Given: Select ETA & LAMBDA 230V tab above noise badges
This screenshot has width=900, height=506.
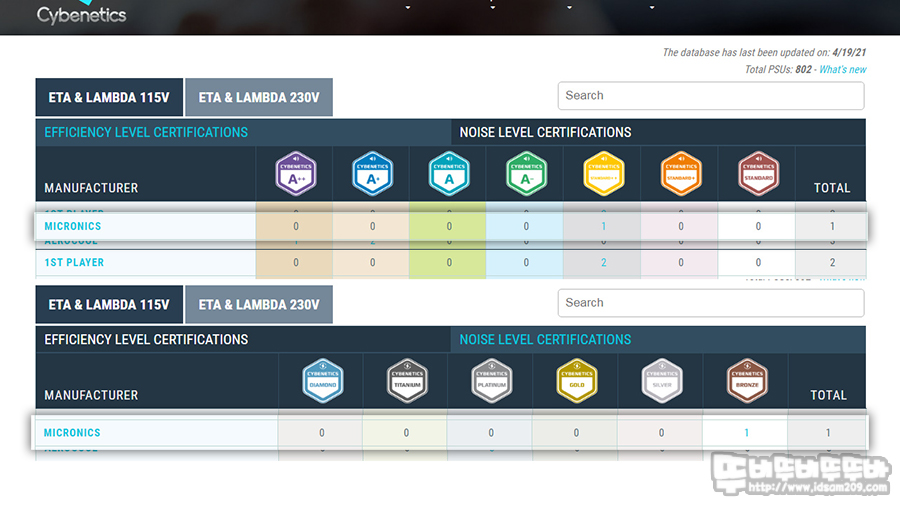Looking at the screenshot, I should (259, 98).
